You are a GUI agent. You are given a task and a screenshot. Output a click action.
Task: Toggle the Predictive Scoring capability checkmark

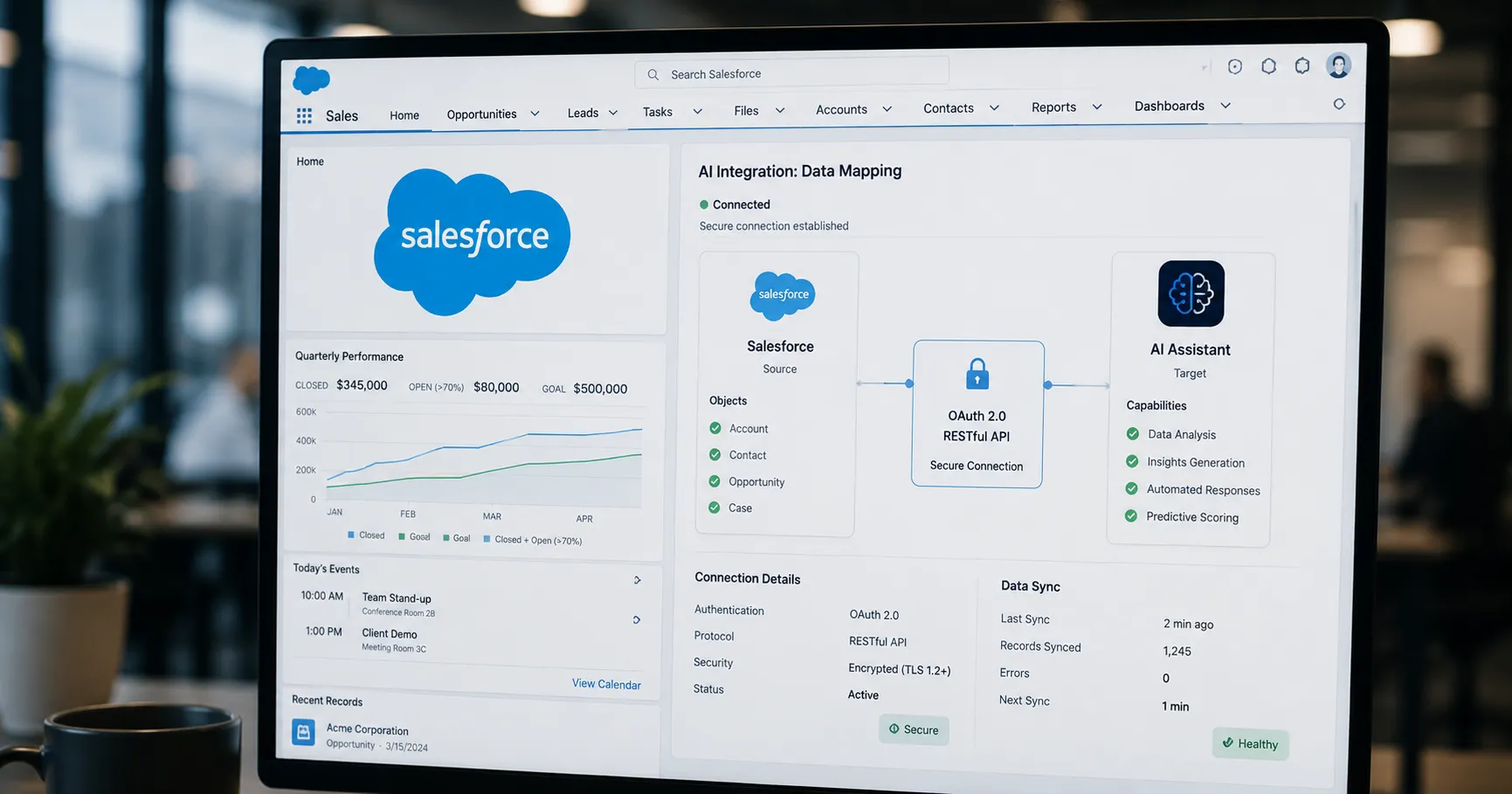tap(1131, 516)
